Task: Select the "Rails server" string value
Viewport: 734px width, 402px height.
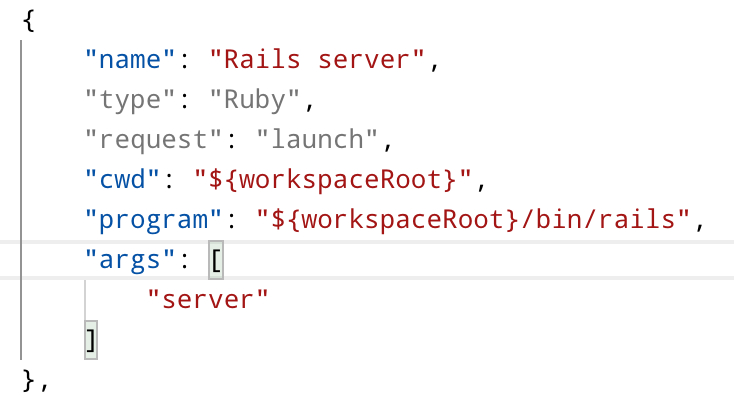Action: (x=317, y=60)
